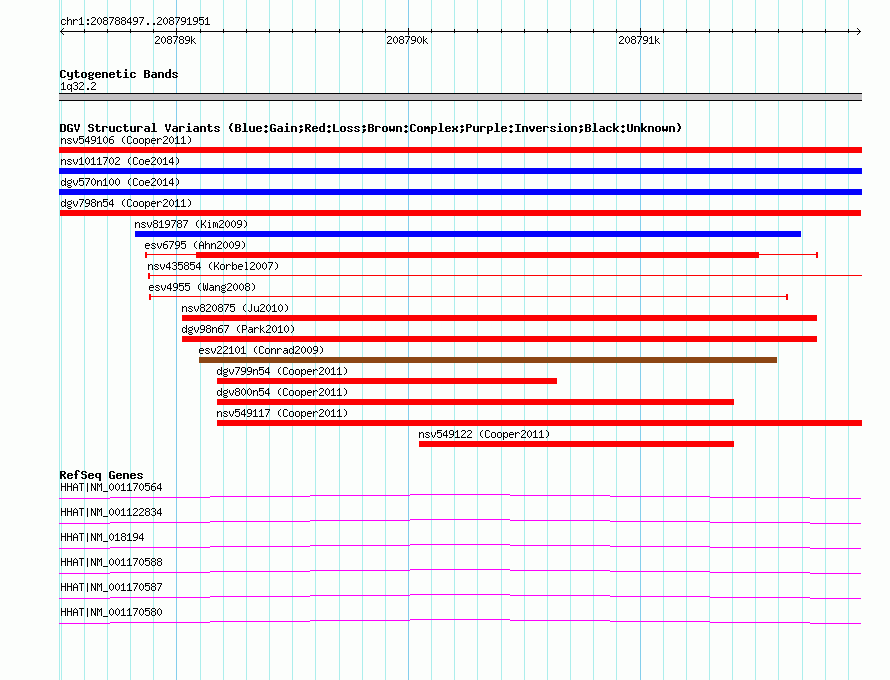The width and height of the screenshot is (890, 680).
Task: Click the 1q32.2 band label
Action: [78, 86]
